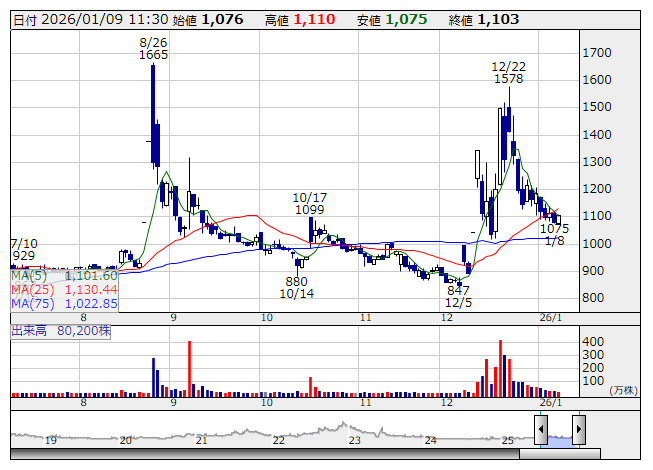Select the highlighted blue range in the navigator
The height and width of the screenshot is (470, 653).
tap(560, 435)
